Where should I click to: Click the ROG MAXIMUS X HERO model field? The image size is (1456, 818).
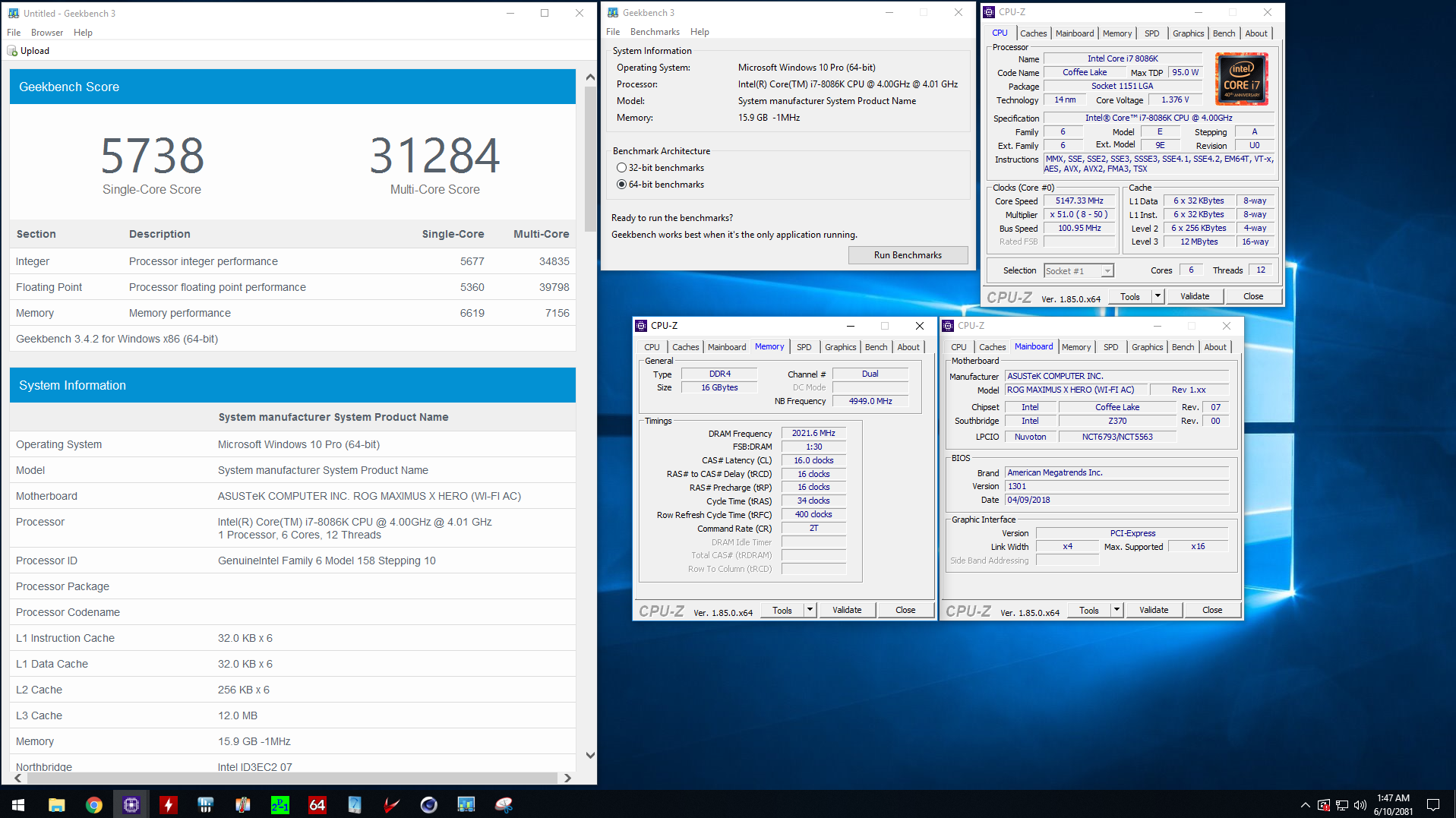point(1075,390)
